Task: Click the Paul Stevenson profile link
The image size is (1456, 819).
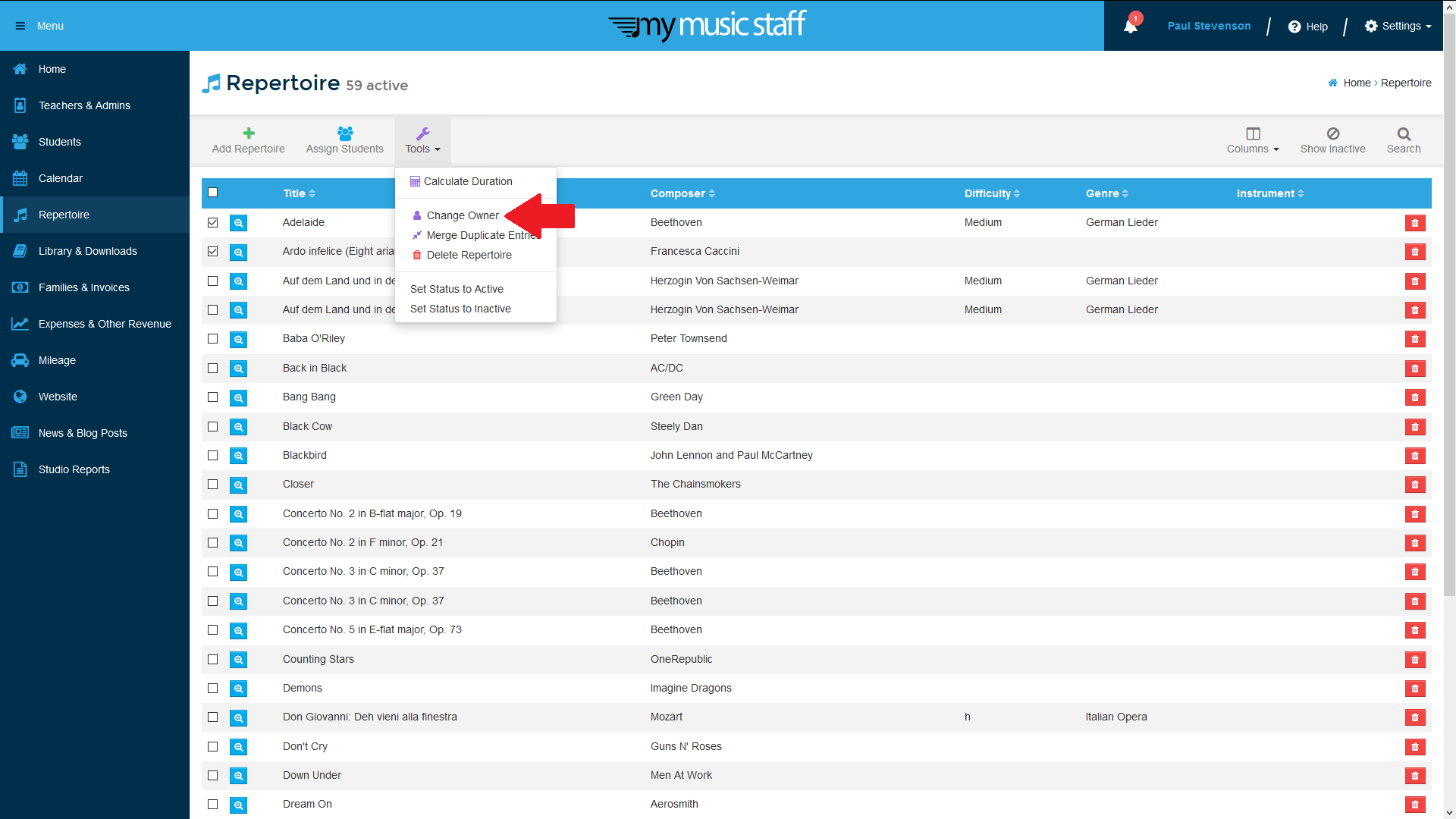Action: point(1209,26)
